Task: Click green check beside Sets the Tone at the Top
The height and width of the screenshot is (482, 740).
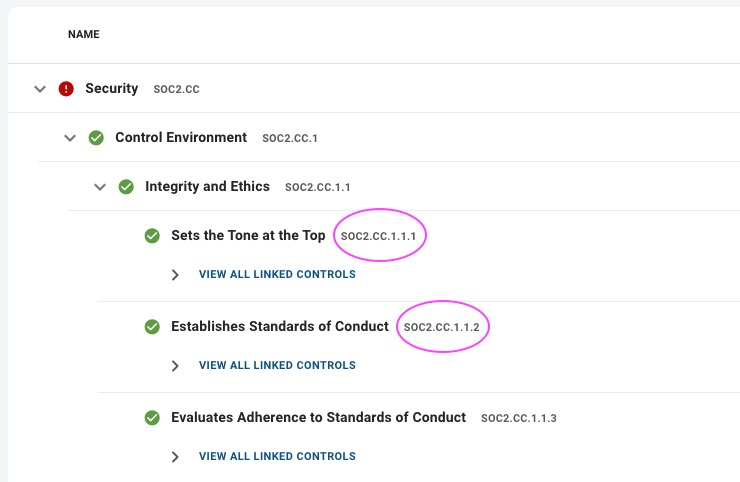Action: tap(152, 236)
